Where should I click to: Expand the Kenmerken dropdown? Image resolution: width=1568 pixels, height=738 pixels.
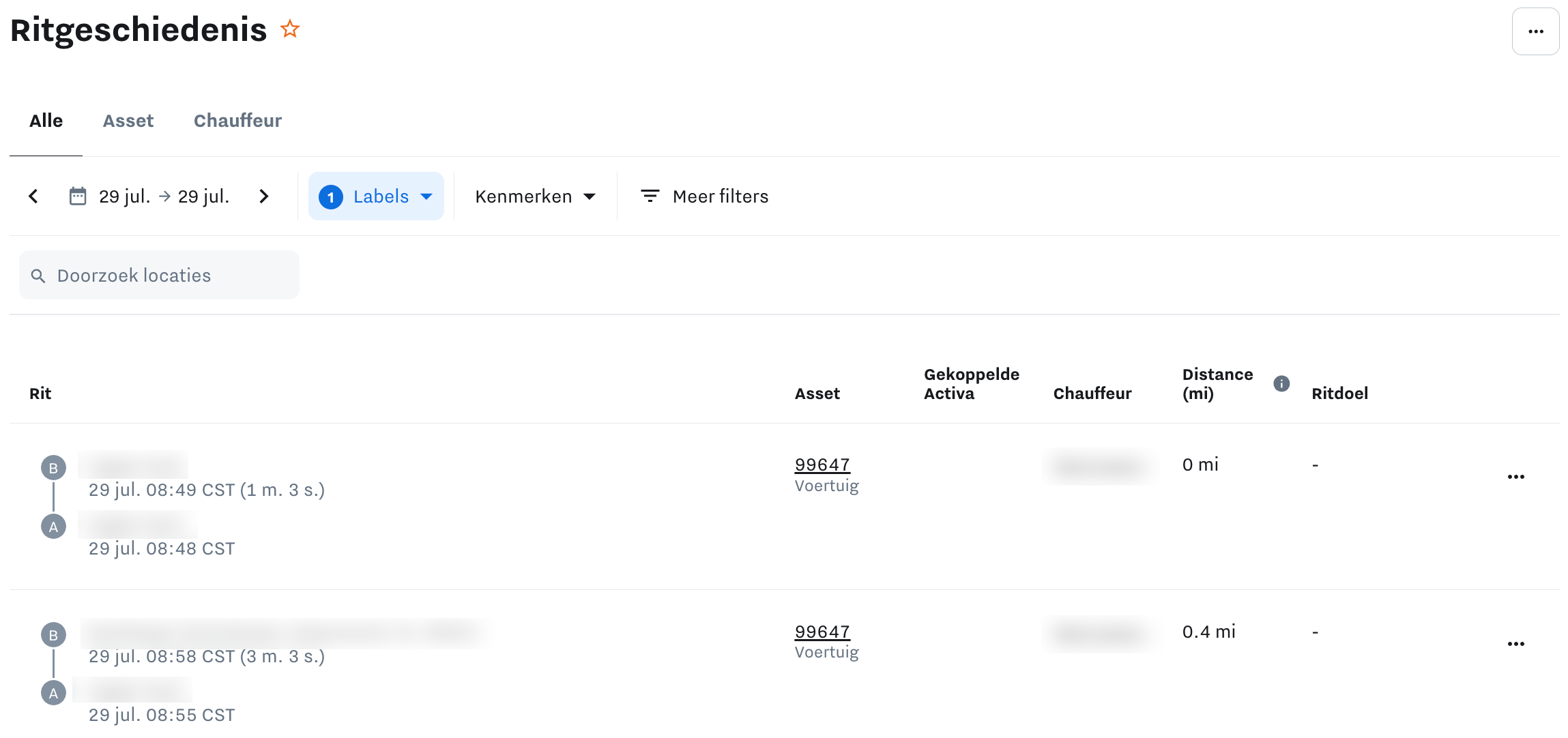(535, 196)
